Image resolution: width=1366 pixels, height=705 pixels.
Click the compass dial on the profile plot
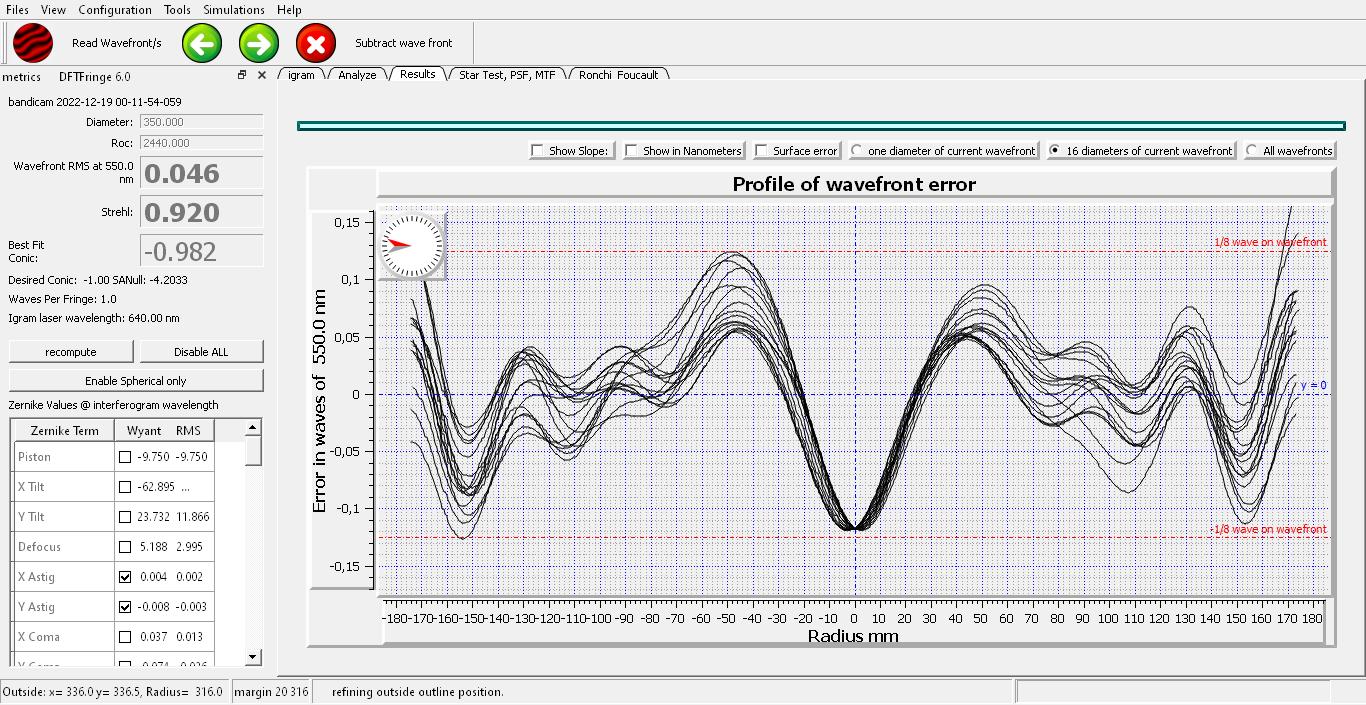point(411,245)
